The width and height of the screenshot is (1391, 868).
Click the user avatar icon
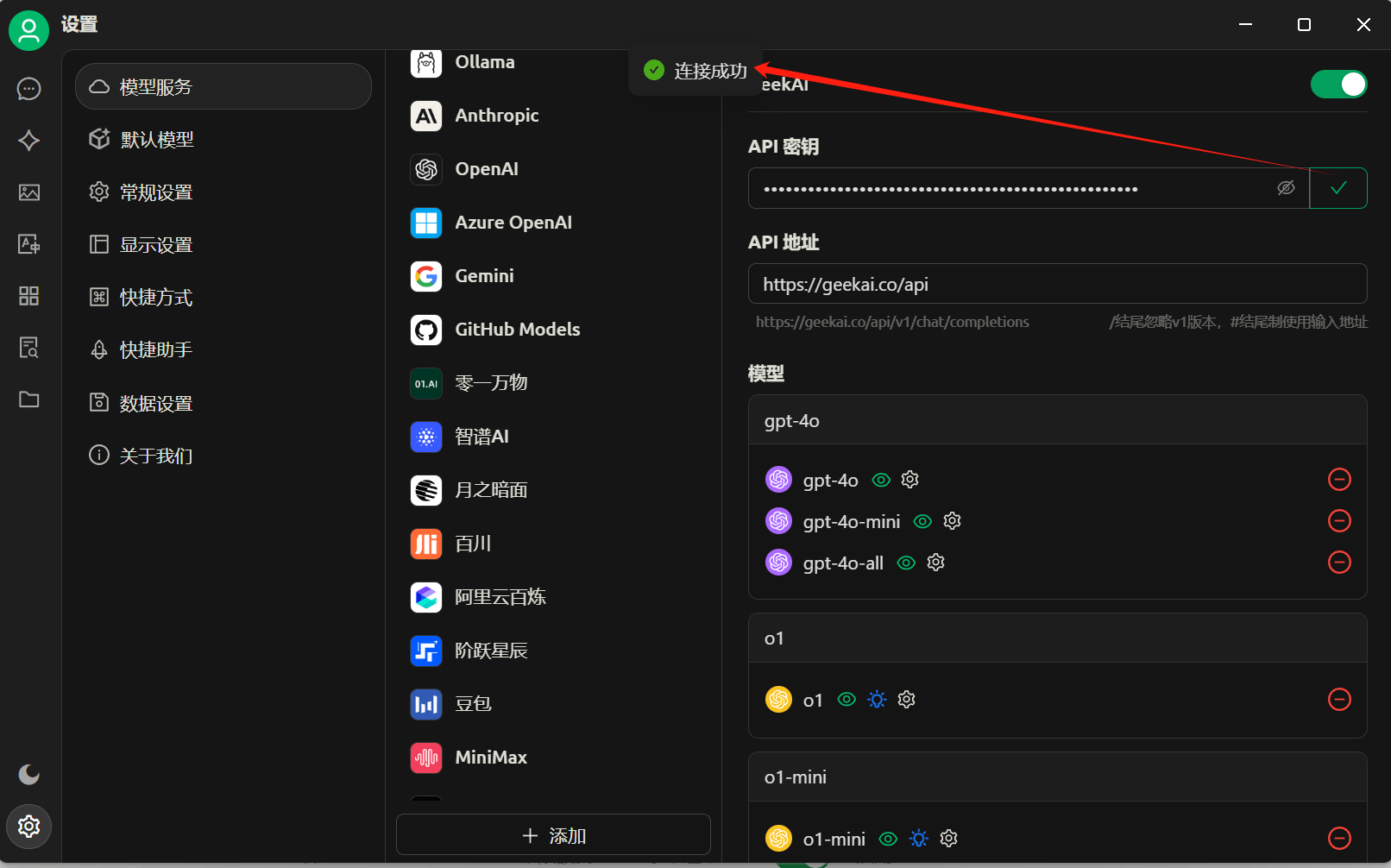point(28,31)
